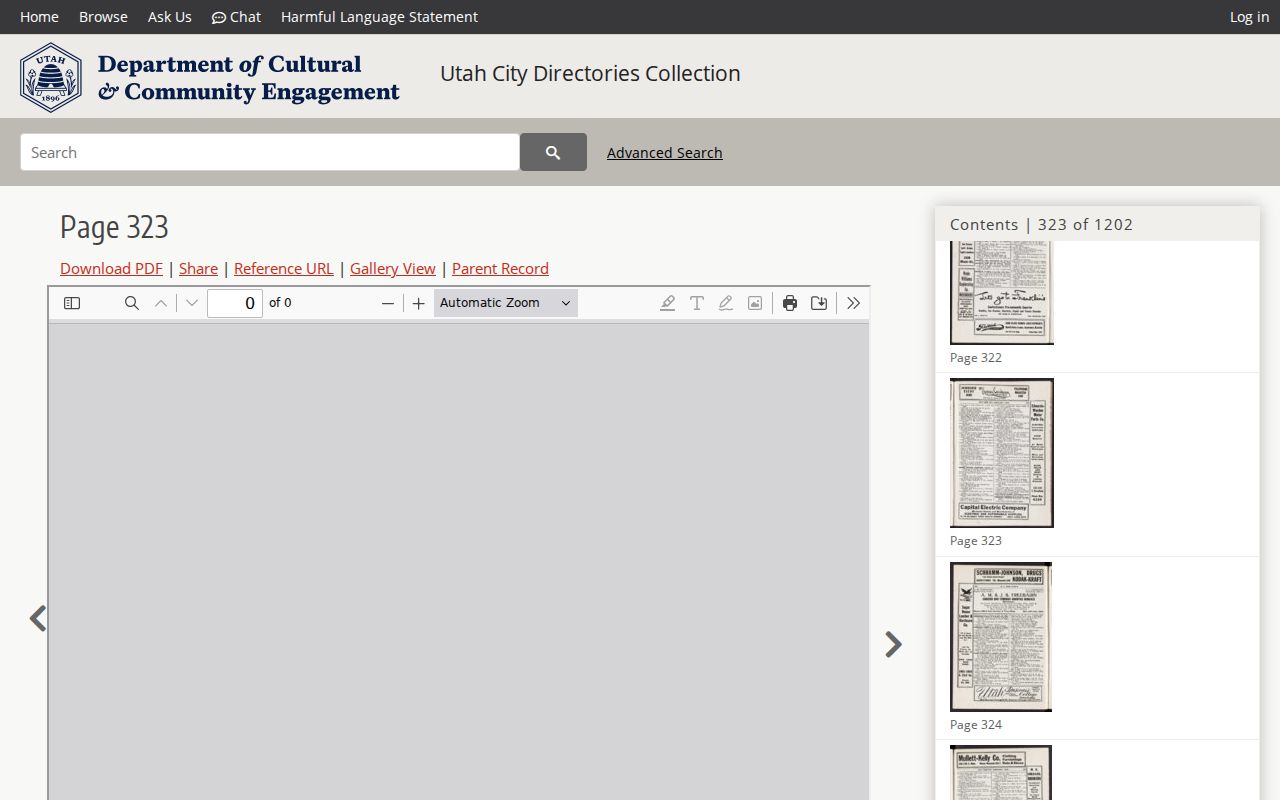Image resolution: width=1280 pixels, height=800 pixels.
Task: Toggle the PDF viewer sidebar
Action: coord(72,303)
